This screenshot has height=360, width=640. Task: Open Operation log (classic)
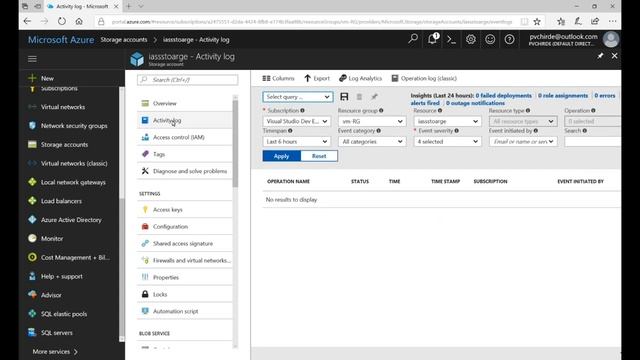pos(424,78)
